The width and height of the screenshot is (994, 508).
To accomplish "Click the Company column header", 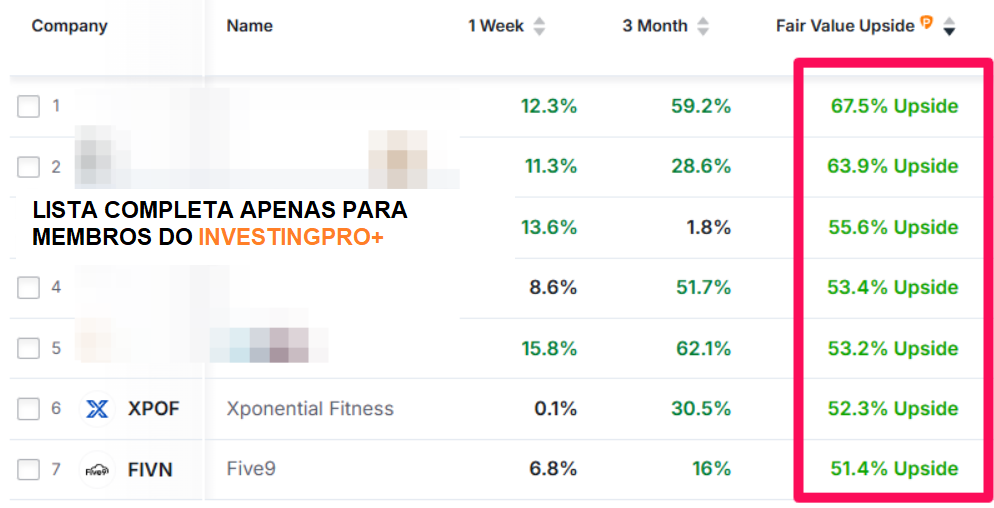I will click(x=70, y=26).
